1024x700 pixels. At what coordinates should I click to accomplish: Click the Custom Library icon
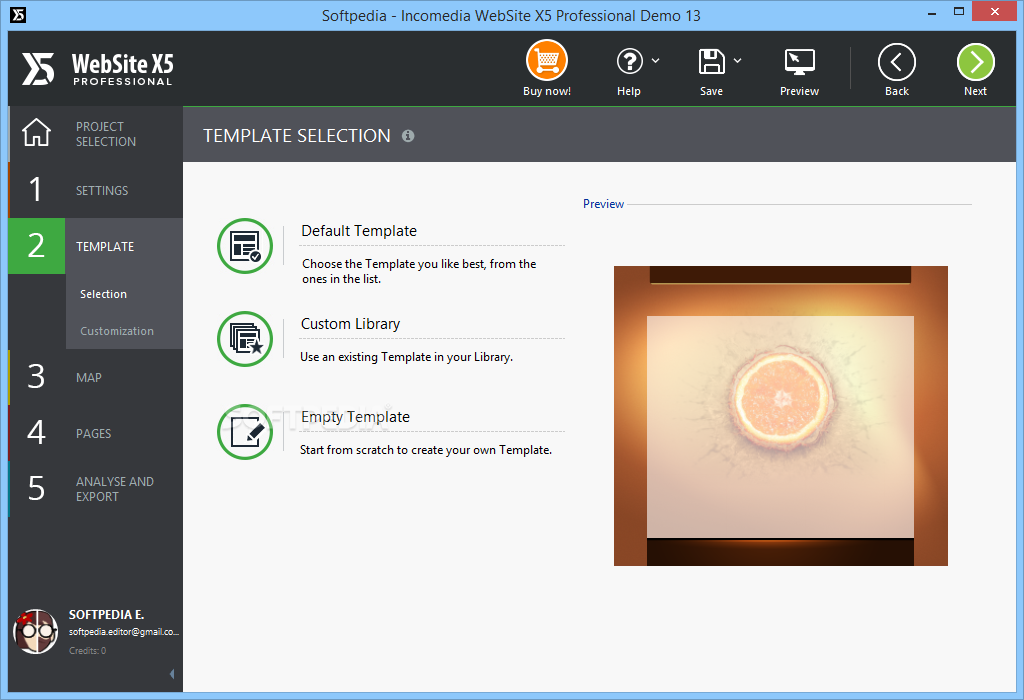[245, 339]
